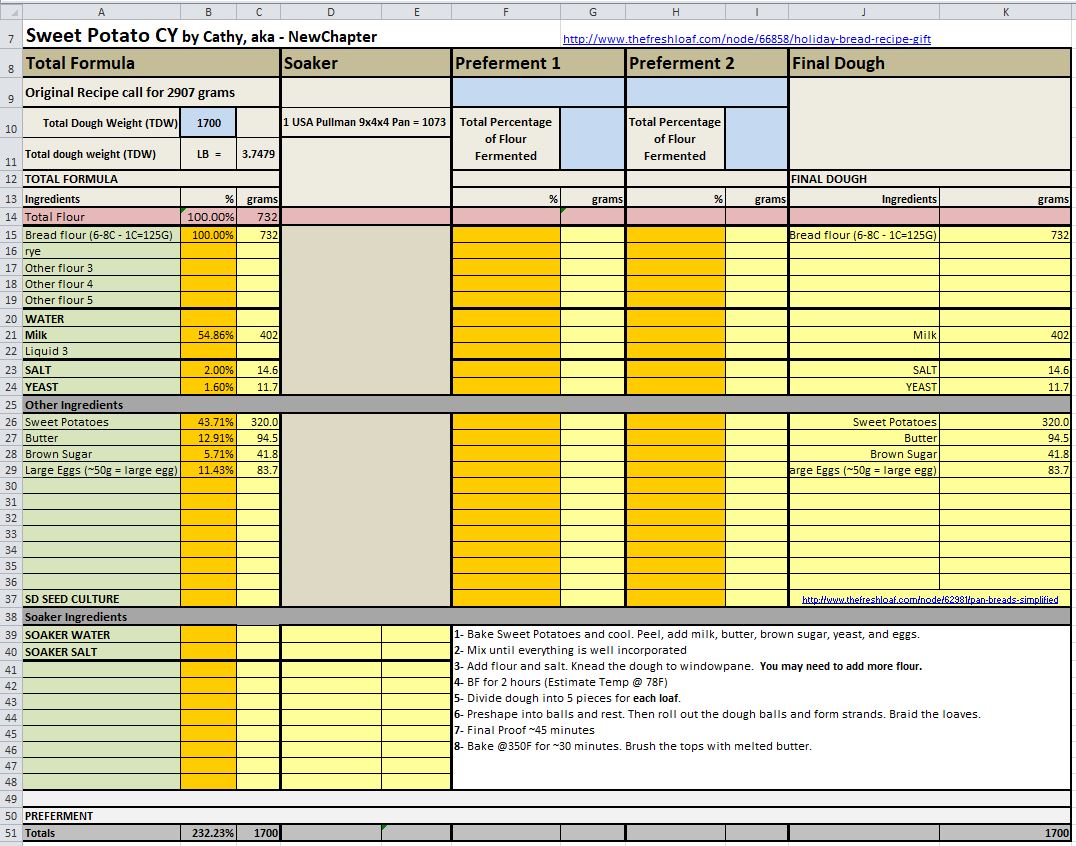Select the Total Dough Weight cell showing 1700
This screenshot has height=846, width=1076.
[209, 124]
